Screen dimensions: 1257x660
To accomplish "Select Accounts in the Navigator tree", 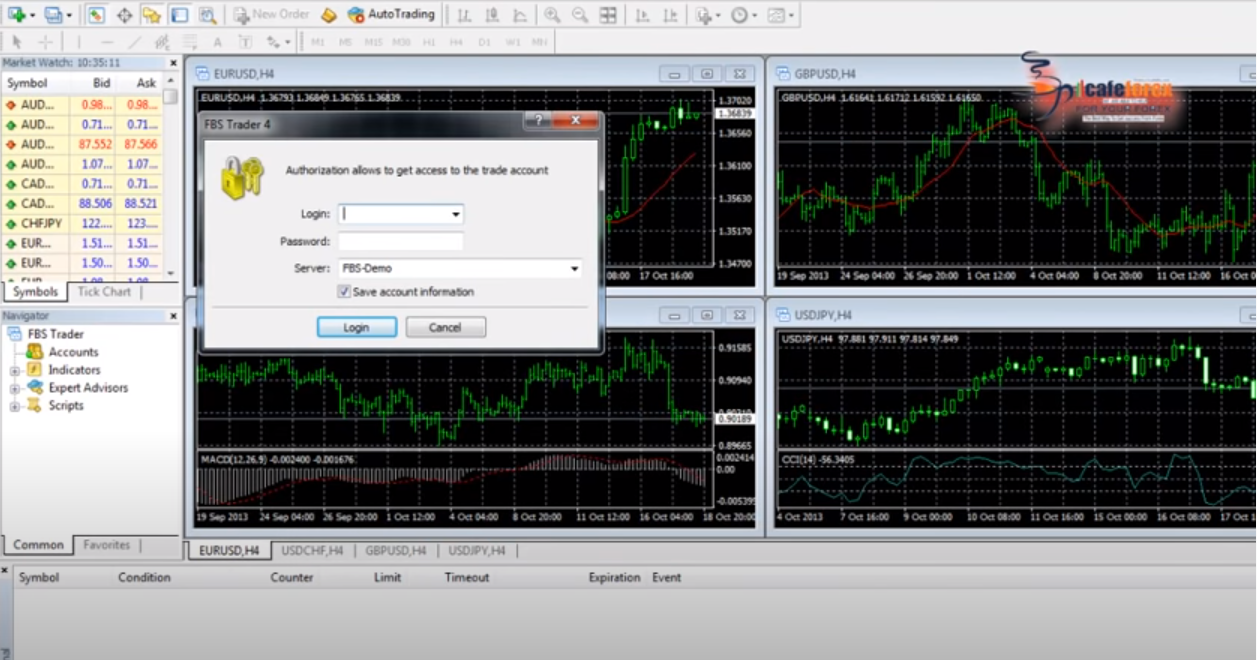I will [73, 352].
